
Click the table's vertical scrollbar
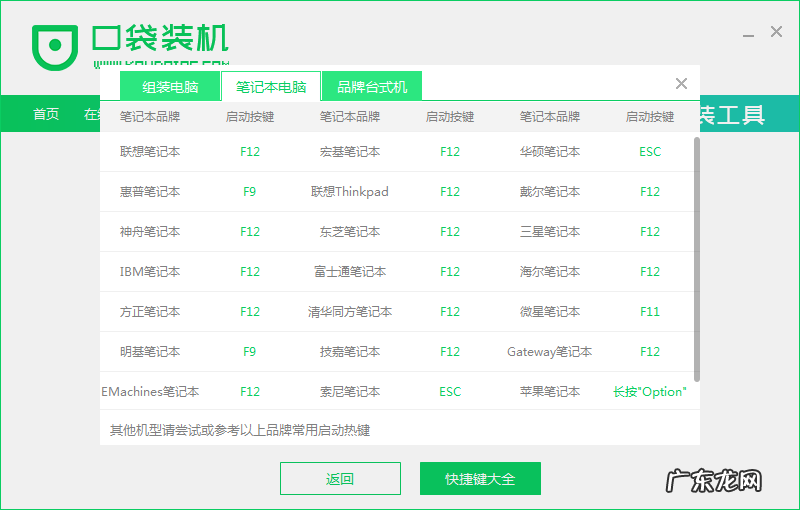tap(696, 259)
